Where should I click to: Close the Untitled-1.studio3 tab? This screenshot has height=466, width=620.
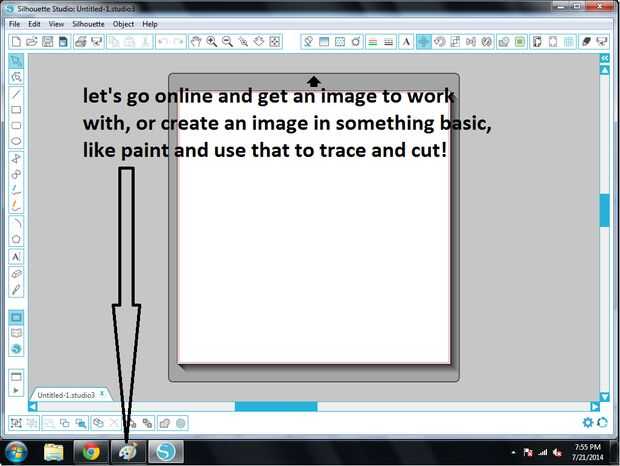tap(102, 394)
